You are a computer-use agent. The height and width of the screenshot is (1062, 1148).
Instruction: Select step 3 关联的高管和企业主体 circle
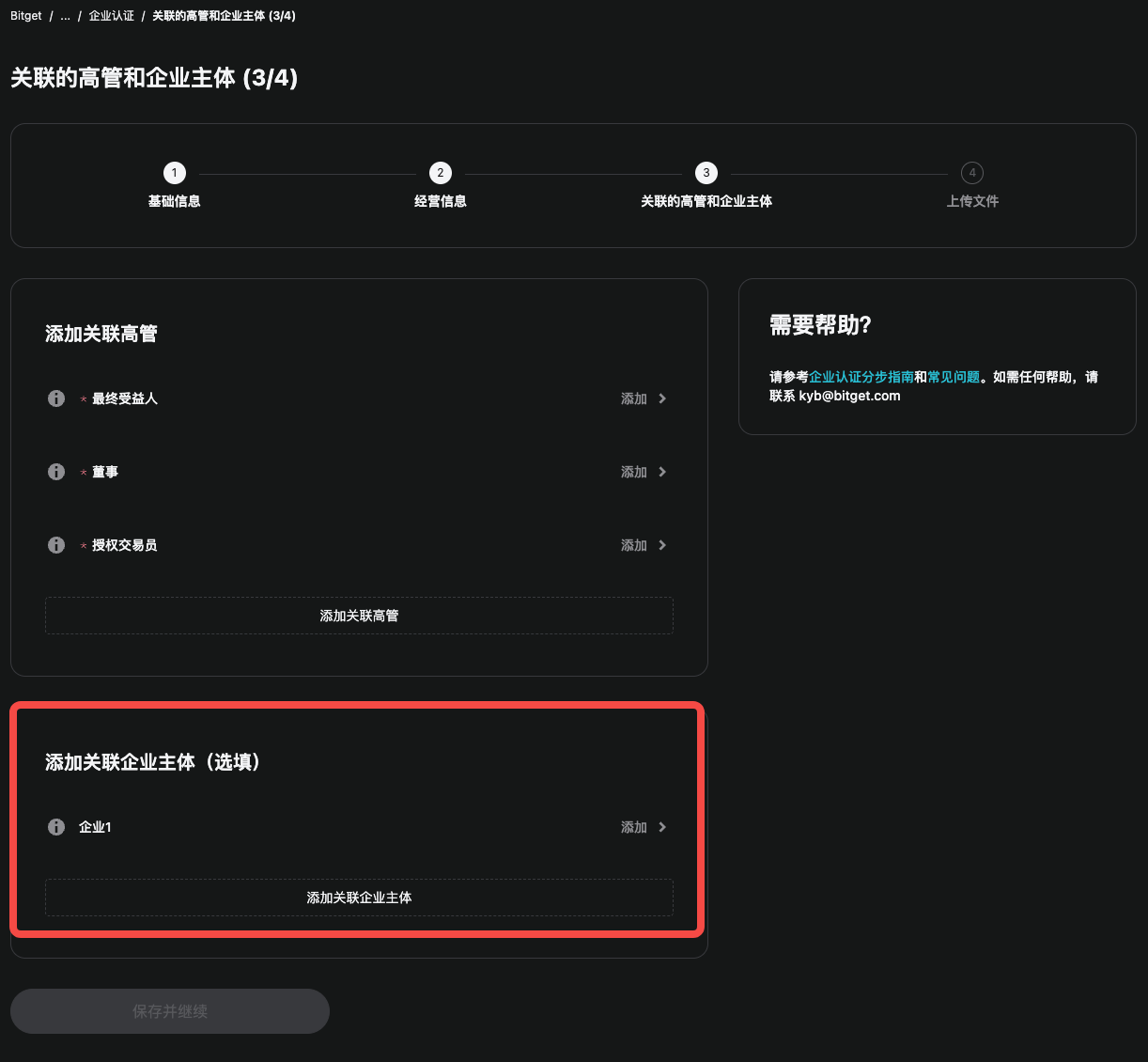point(706,173)
